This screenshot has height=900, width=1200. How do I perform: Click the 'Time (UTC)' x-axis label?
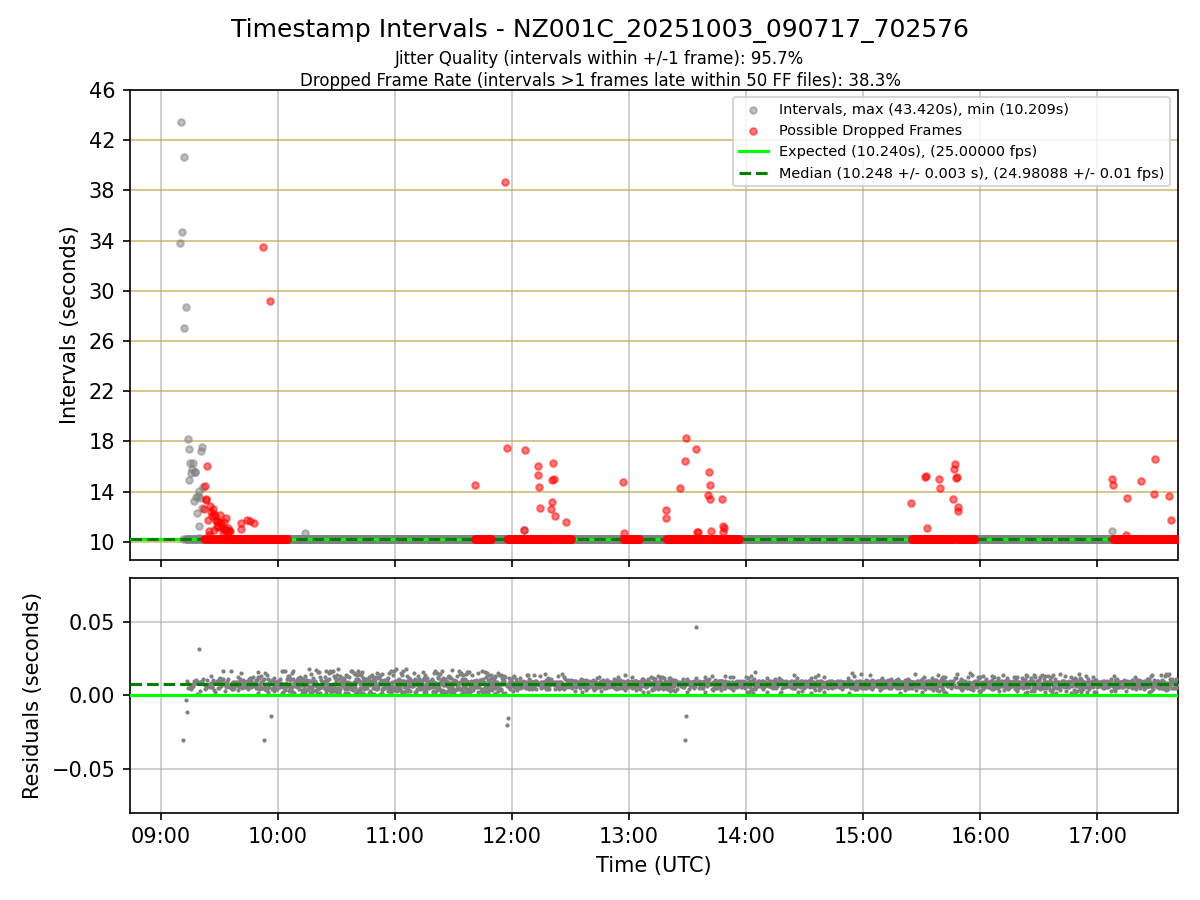653,865
